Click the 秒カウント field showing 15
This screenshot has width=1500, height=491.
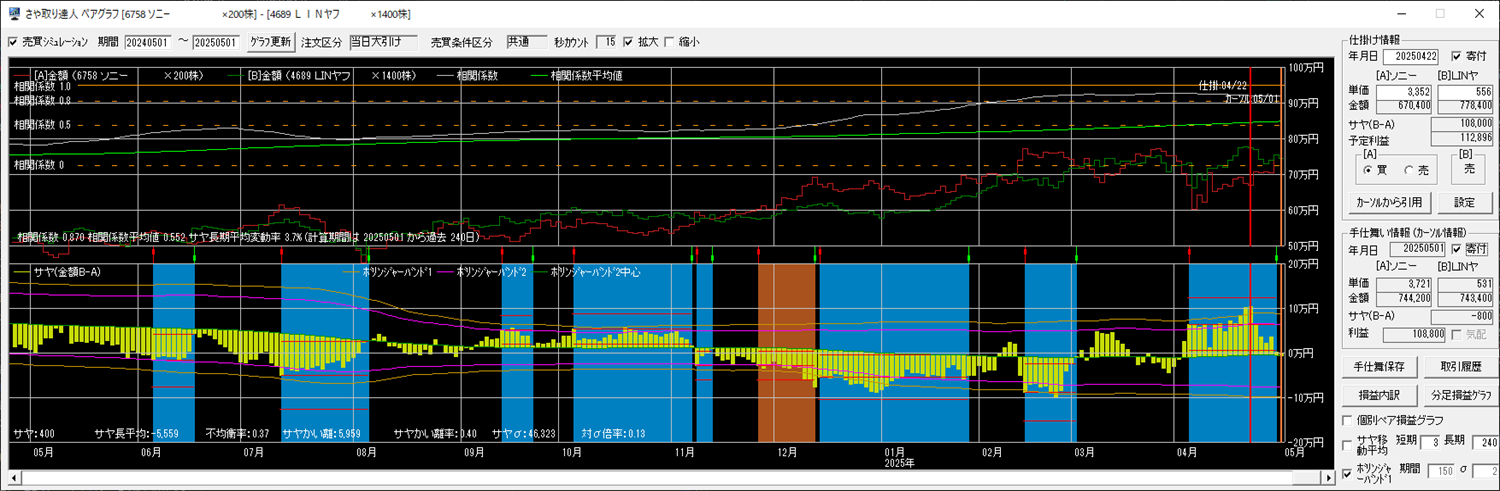point(606,42)
